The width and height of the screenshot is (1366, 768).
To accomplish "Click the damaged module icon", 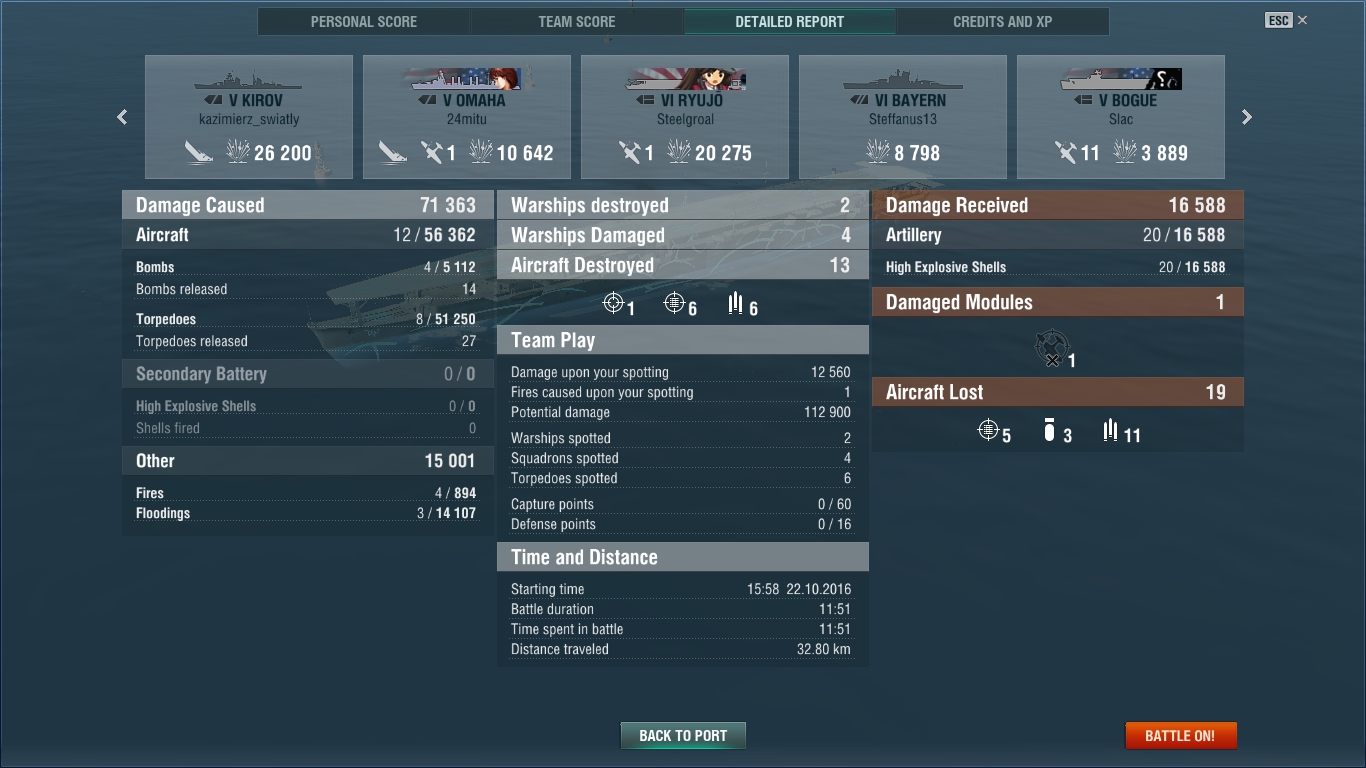I will coord(1051,348).
